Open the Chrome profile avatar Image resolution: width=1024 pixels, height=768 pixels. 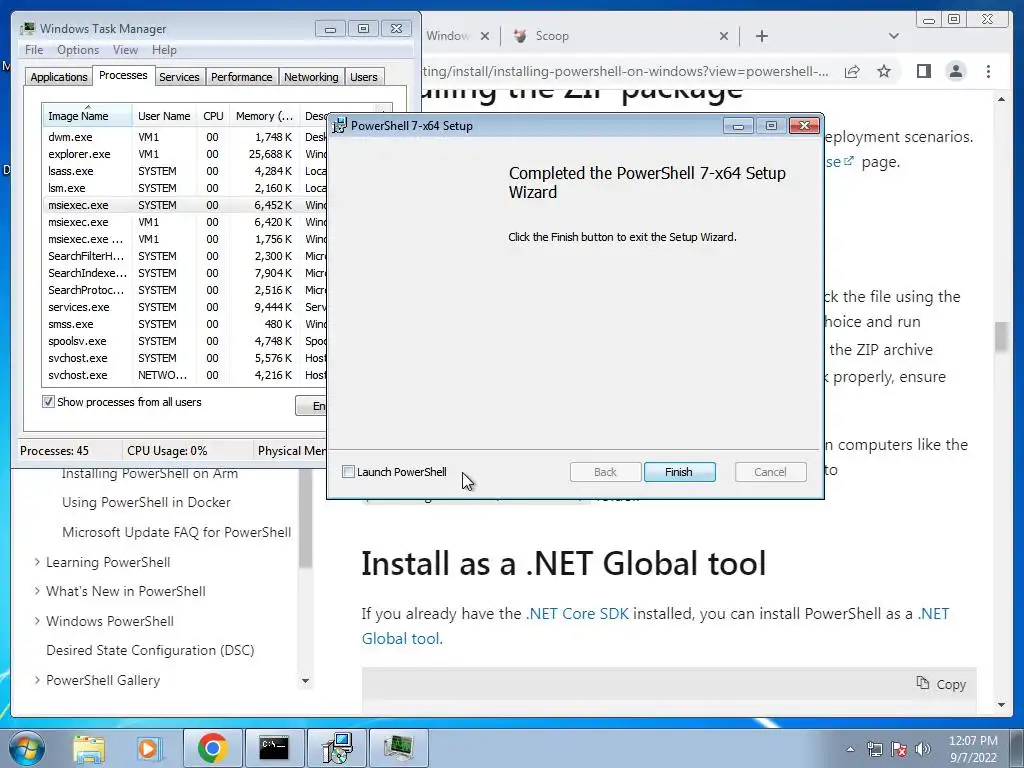(x=955, y=71)
